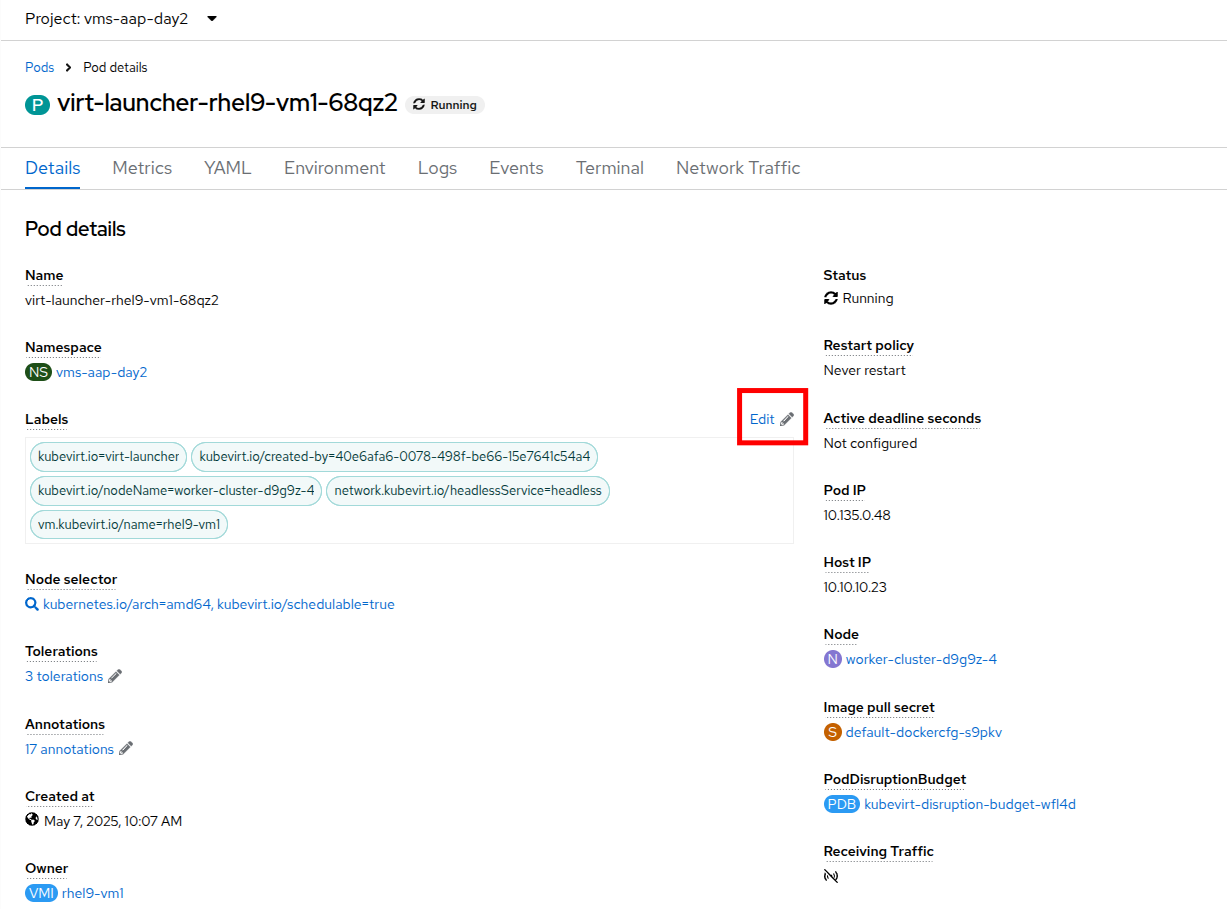This screenshot has width=1227, height=909.
Task: Go to the Network Traffic tab
Action: tap(737, 168)
